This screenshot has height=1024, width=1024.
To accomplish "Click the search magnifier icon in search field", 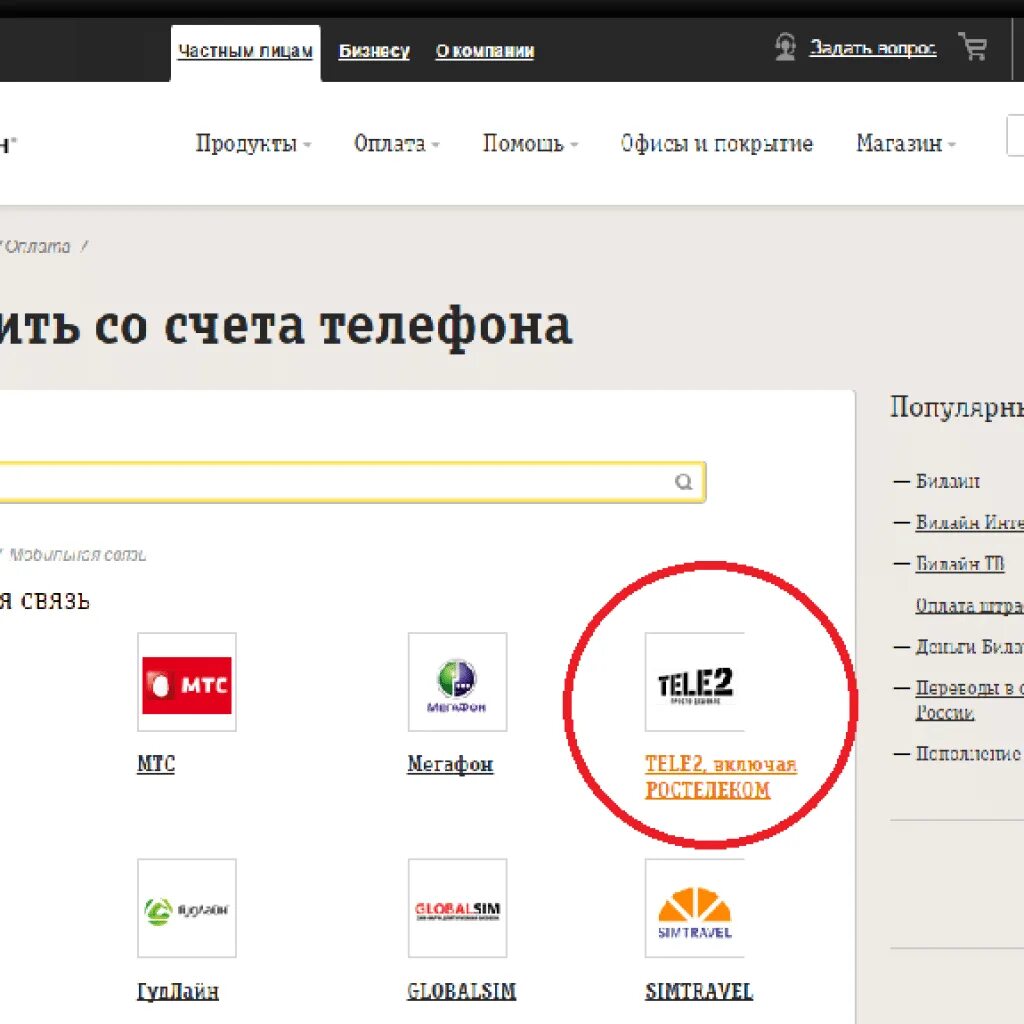I will coord(684,482).
